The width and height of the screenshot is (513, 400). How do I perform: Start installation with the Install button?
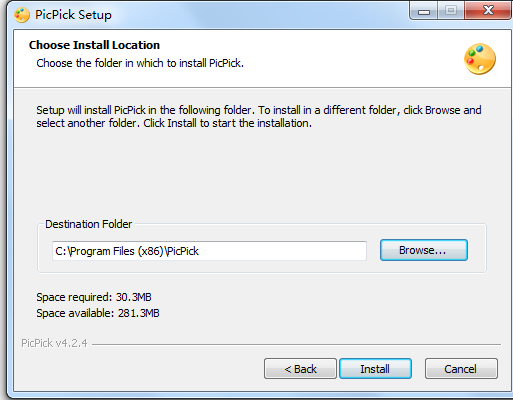(x=375, y=369)
